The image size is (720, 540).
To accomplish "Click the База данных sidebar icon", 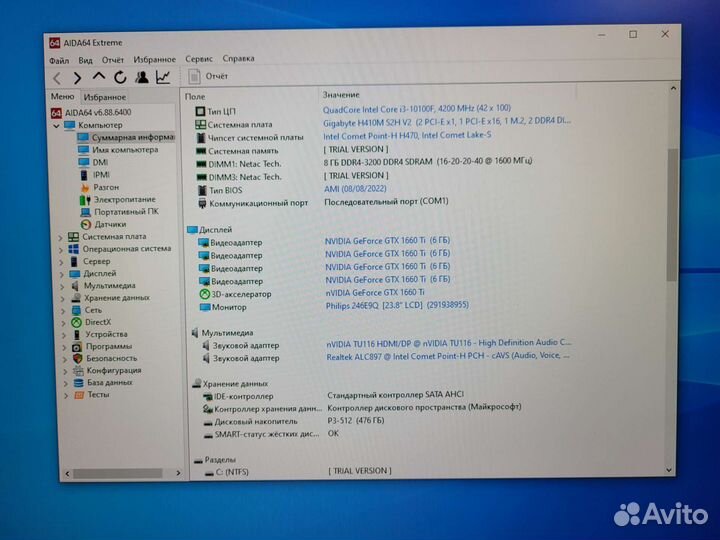I will point(79,382).
